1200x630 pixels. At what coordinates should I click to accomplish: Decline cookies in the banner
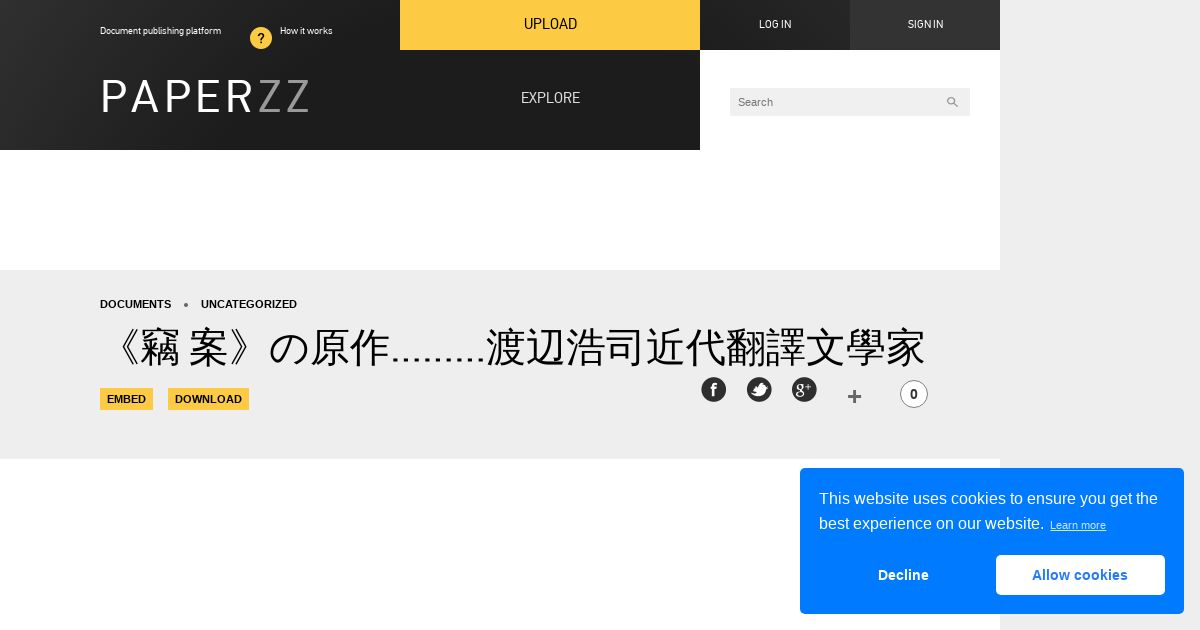point(903,575)
